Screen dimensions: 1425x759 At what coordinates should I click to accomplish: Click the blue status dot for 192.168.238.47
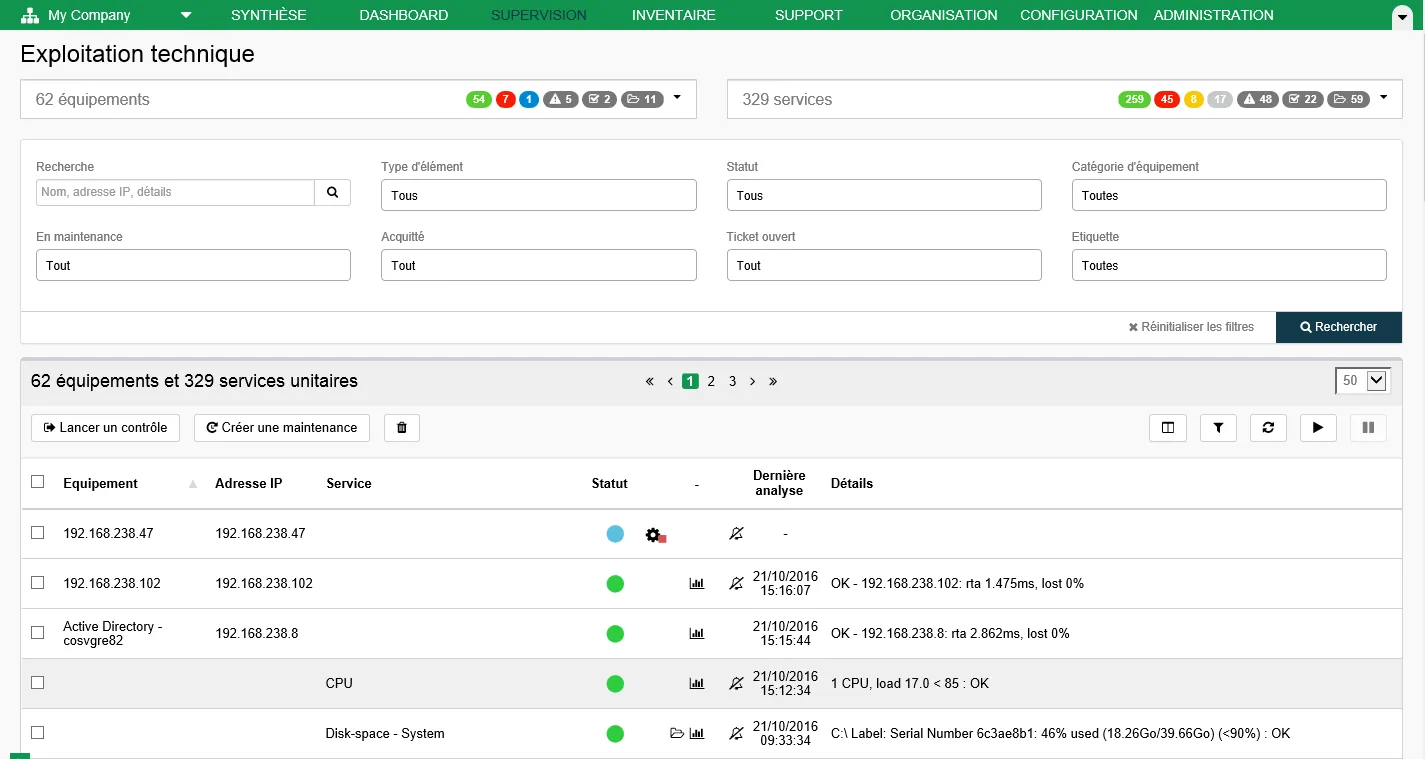click(x=615, y=534)
